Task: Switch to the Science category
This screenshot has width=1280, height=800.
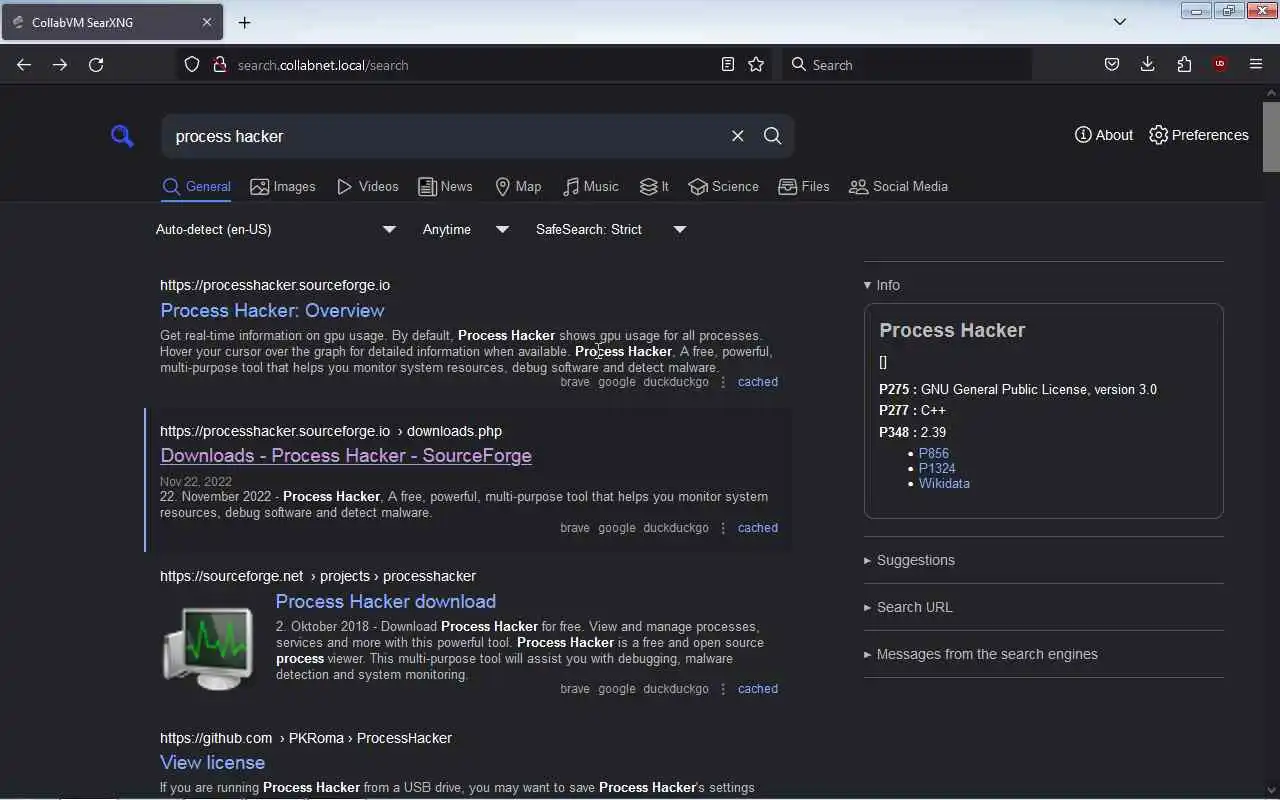Action: coord(724,187)
